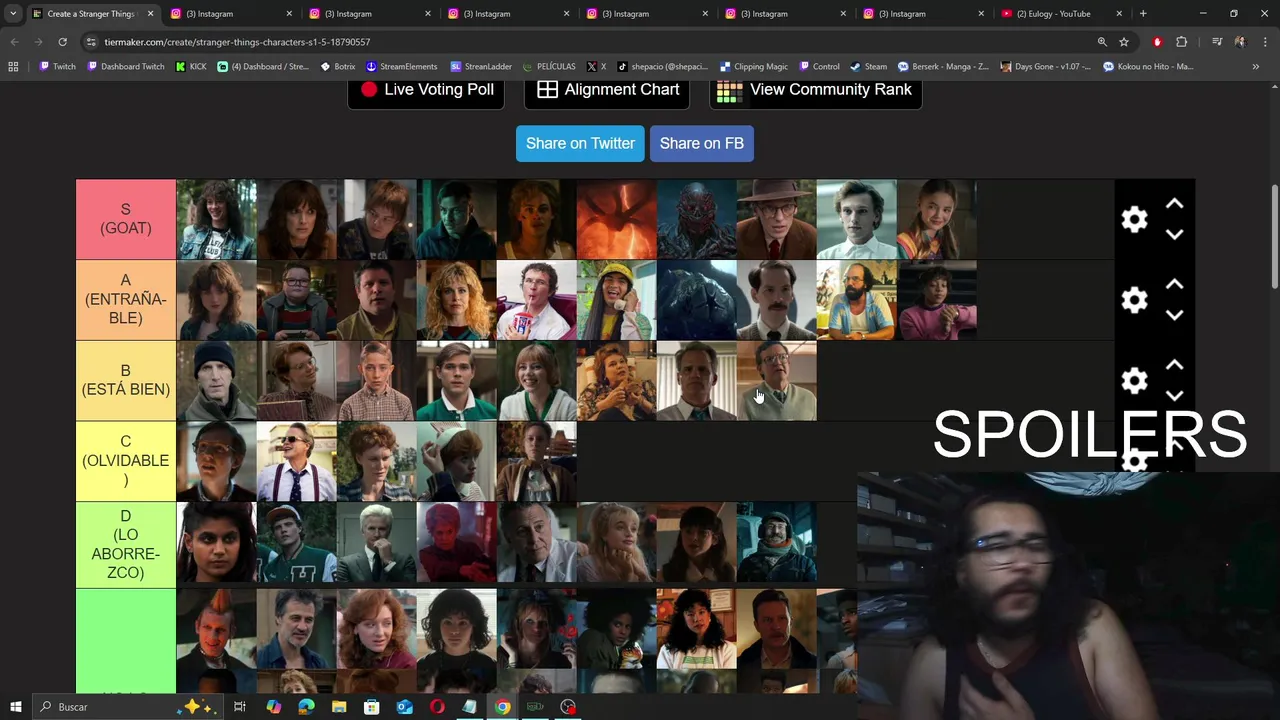Select the C (OLVIDABLE) tier label

tap(126, 461)
